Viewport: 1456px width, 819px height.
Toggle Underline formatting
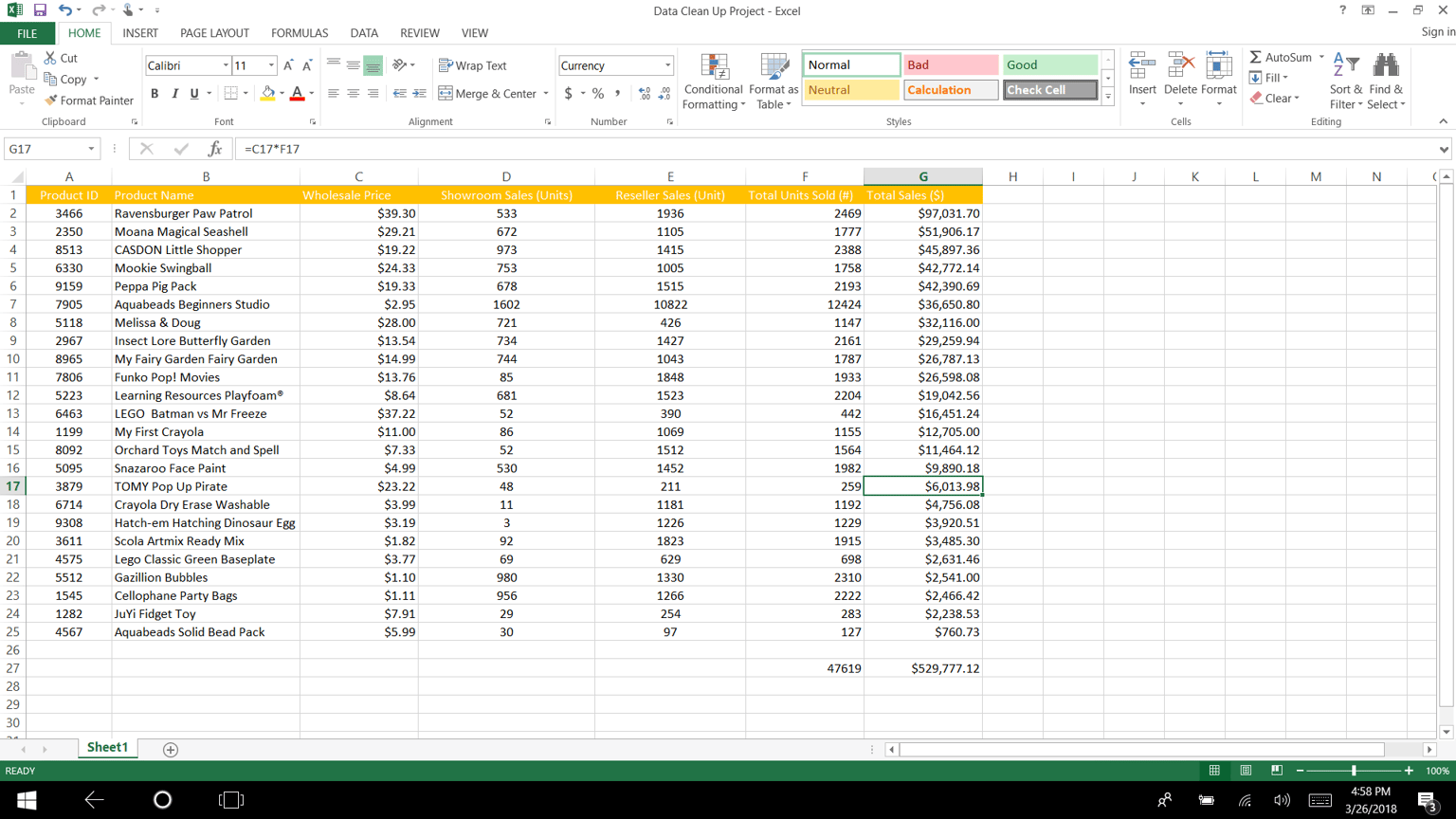194,94
